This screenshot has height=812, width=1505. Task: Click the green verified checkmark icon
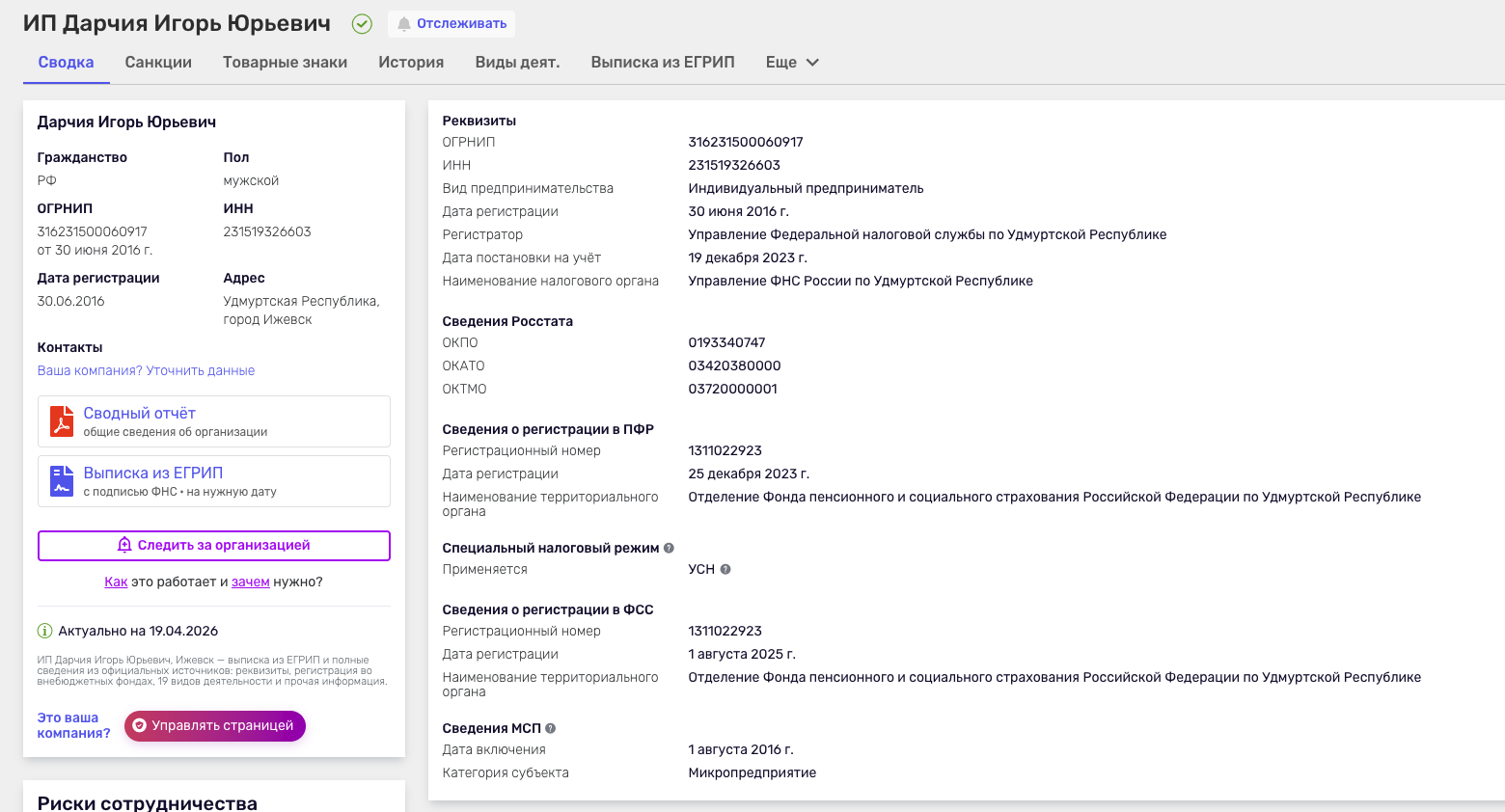(x=362, y=24)
